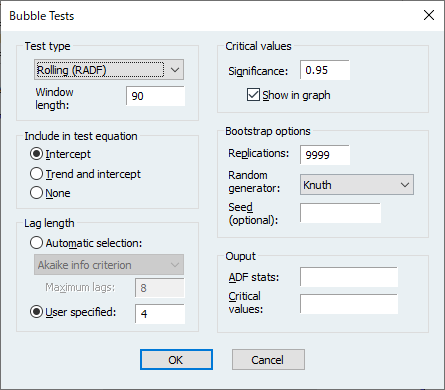
Task: Click the Replications input field
Action: click(325, 155)
